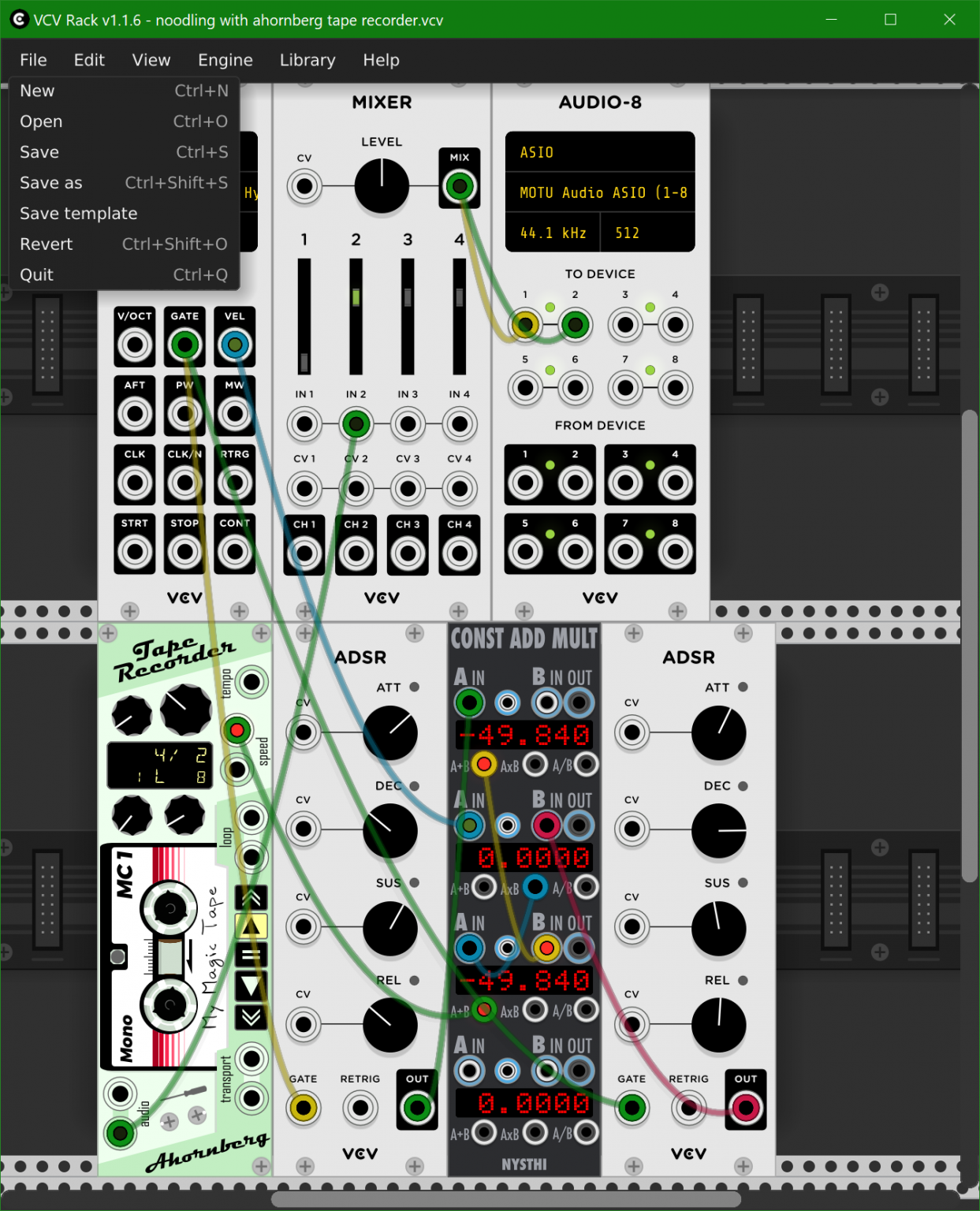Click the Mixer LEVEL knob

382,186
